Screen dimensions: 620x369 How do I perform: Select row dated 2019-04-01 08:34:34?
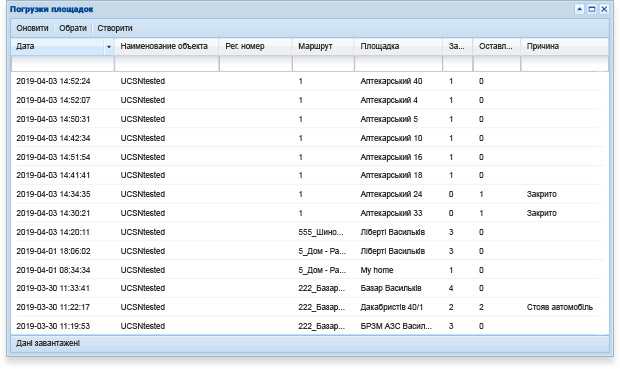click(x=310, y=270)
